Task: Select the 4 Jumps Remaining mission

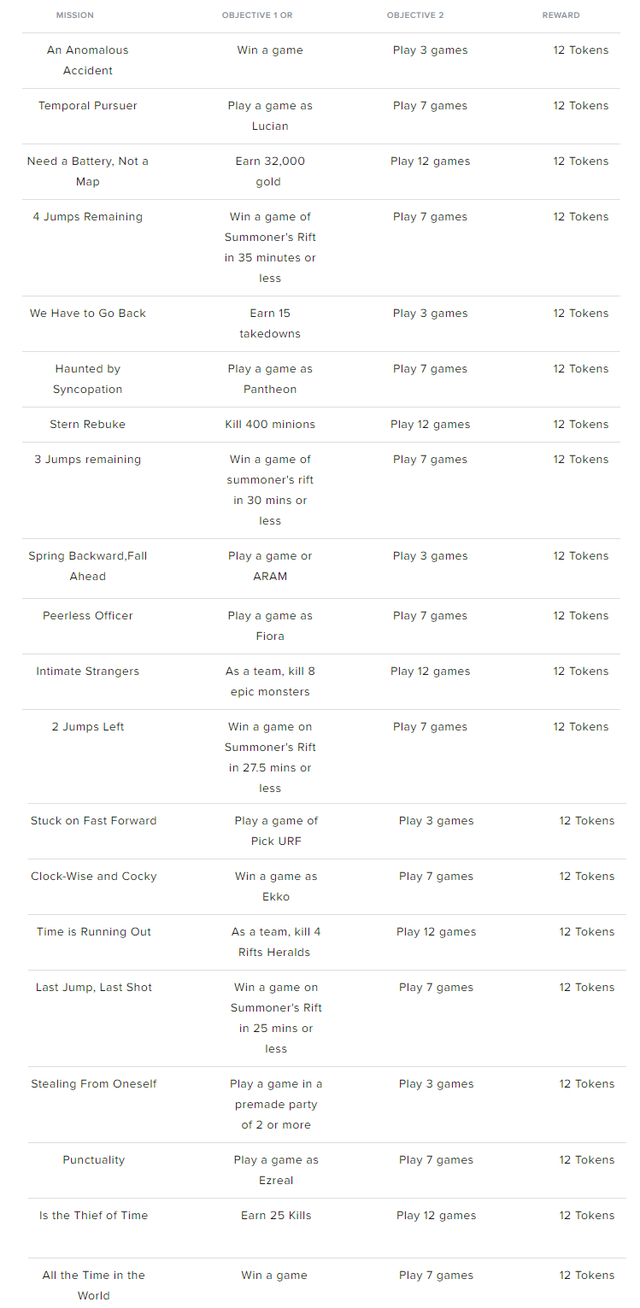Action: (x=88, y=217)
